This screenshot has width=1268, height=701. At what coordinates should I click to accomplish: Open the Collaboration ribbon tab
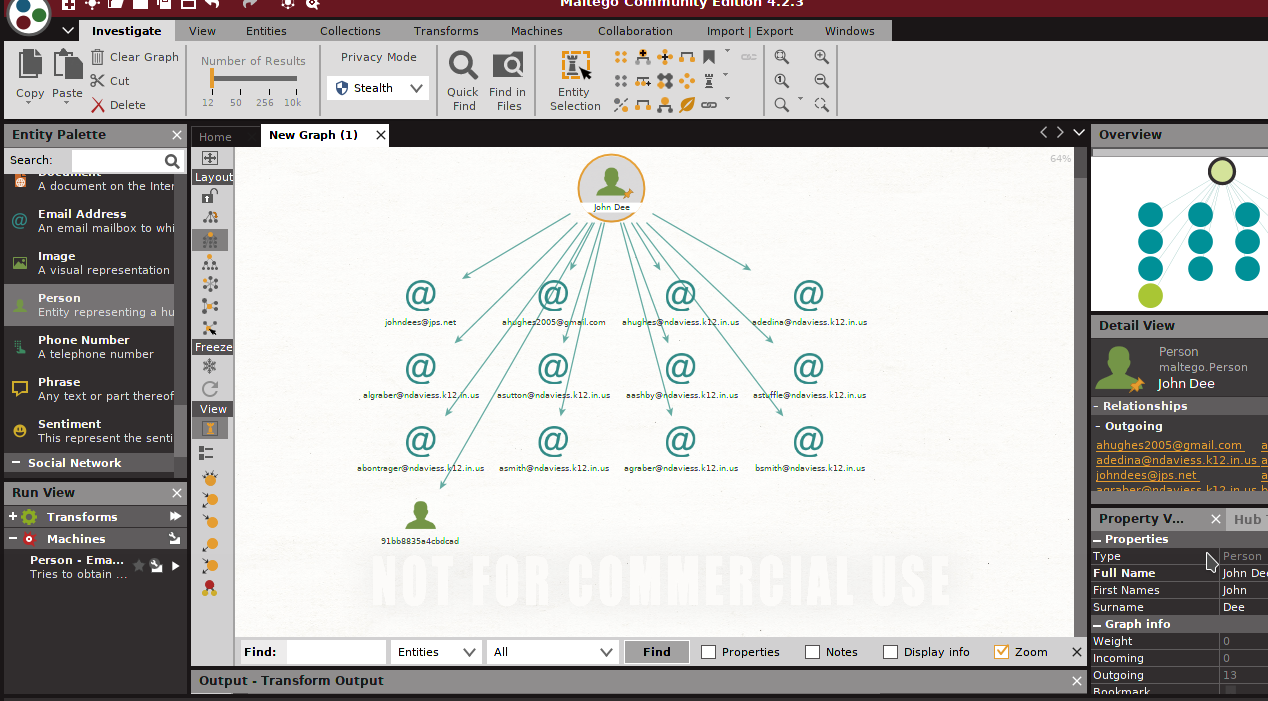pos(635,31)
